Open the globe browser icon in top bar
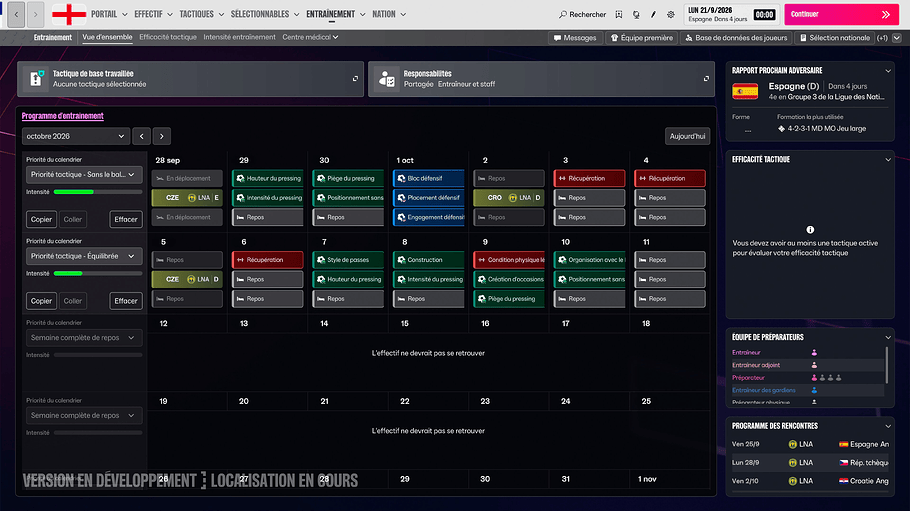Image resolution: width=910 pixels, height=511 pixels. (636, 15)
